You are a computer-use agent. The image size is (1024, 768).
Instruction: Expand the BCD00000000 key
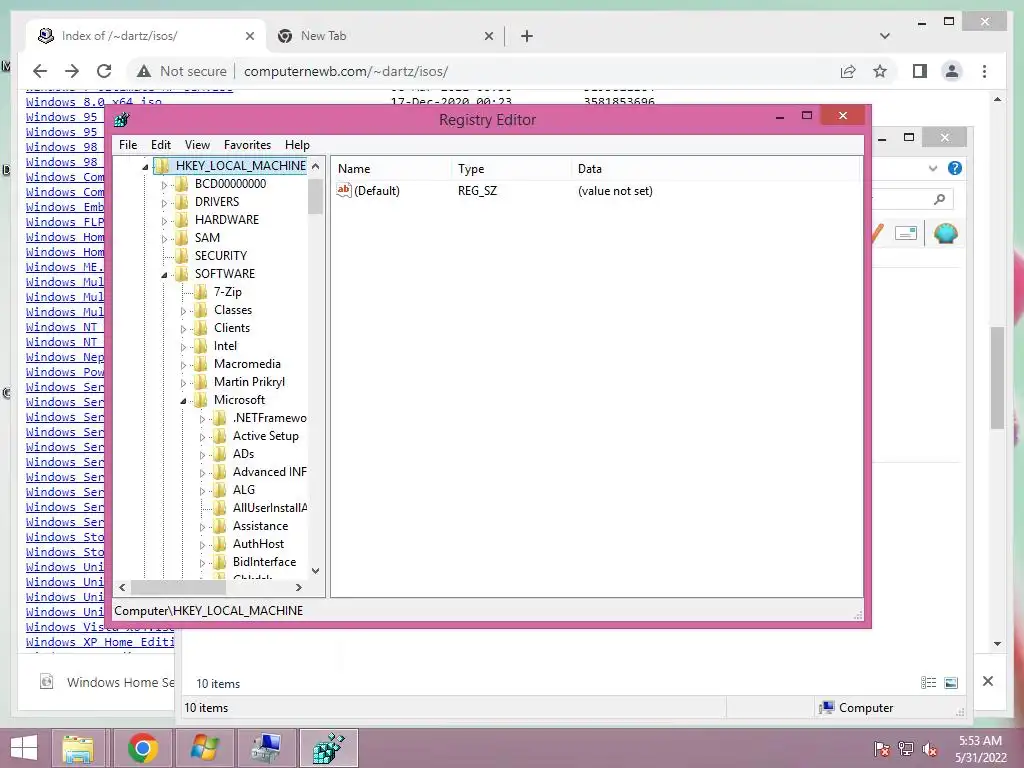coord(164,185)
